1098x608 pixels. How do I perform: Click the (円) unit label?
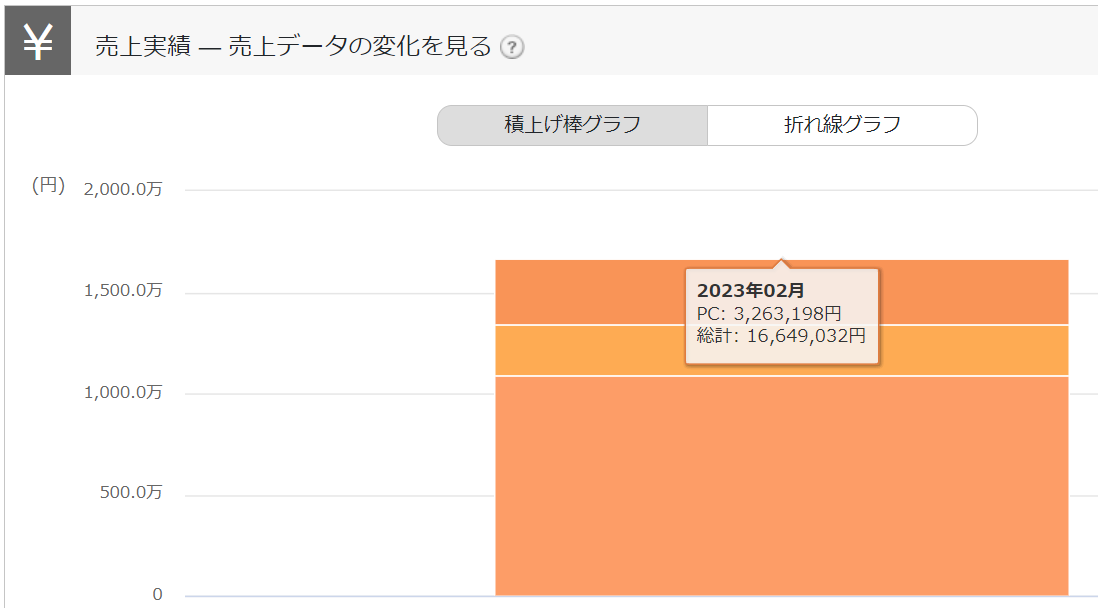48,185
